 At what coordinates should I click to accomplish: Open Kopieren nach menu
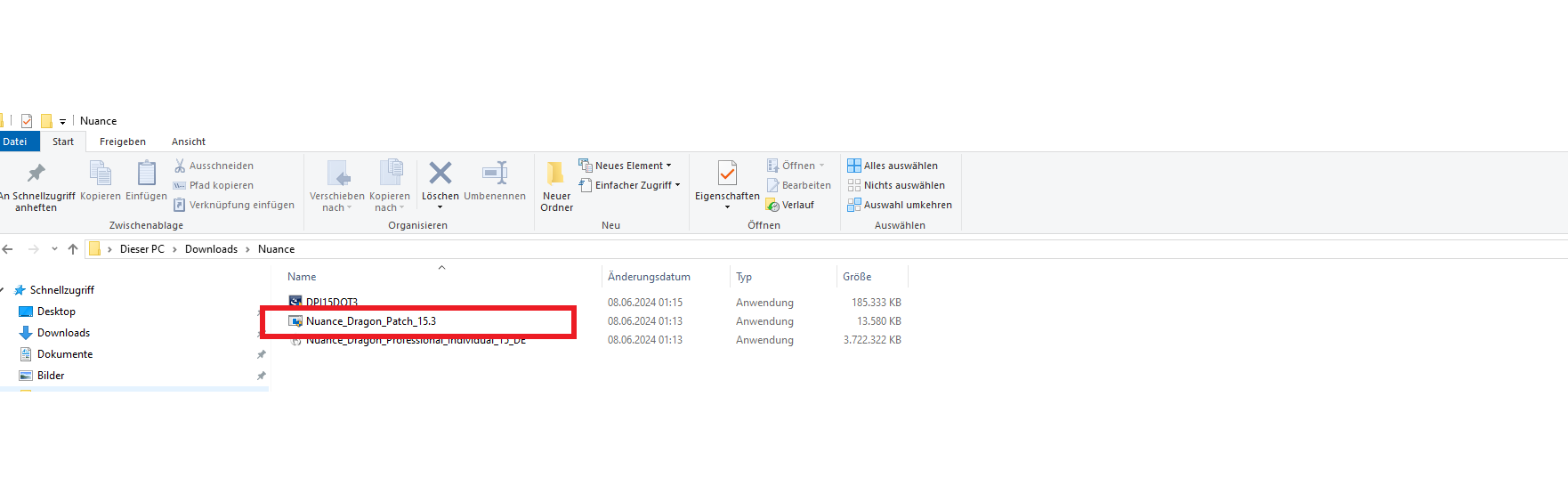390,187
